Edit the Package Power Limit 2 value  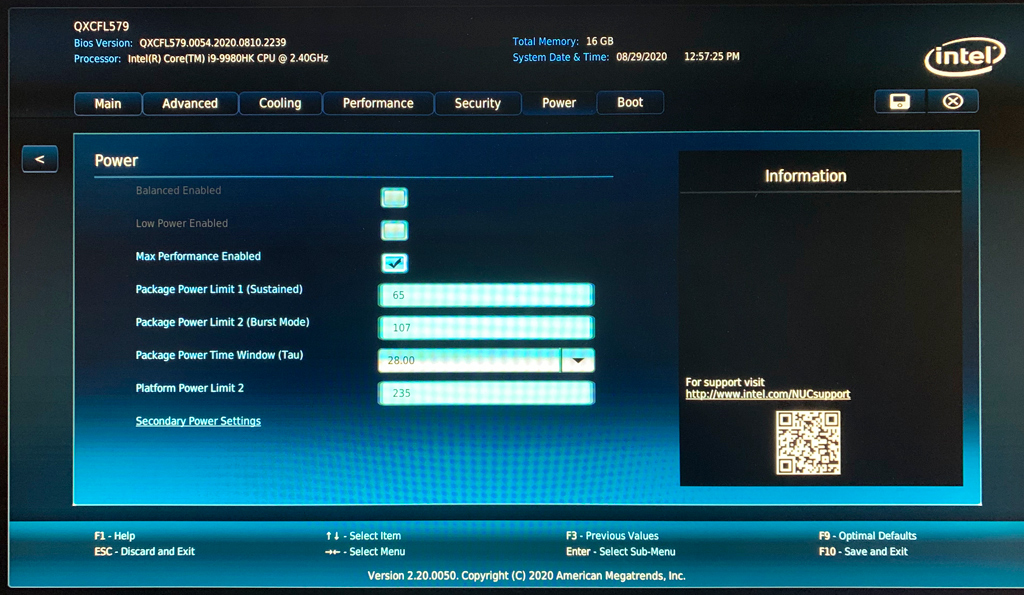point(485,327)
